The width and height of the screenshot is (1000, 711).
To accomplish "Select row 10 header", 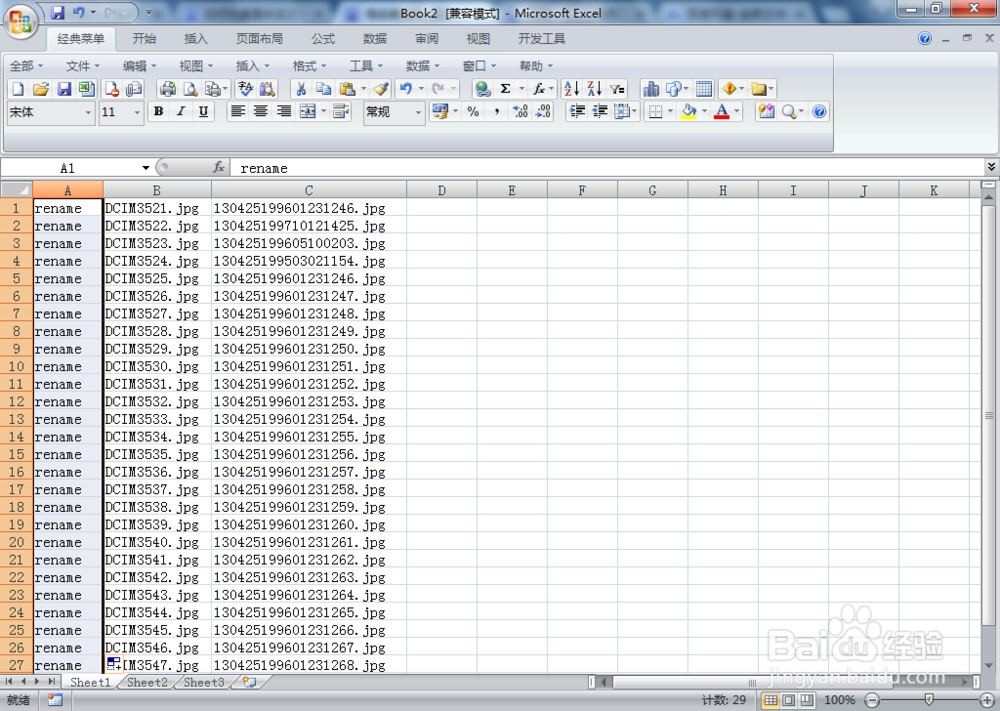I will (x=17, y=367).
